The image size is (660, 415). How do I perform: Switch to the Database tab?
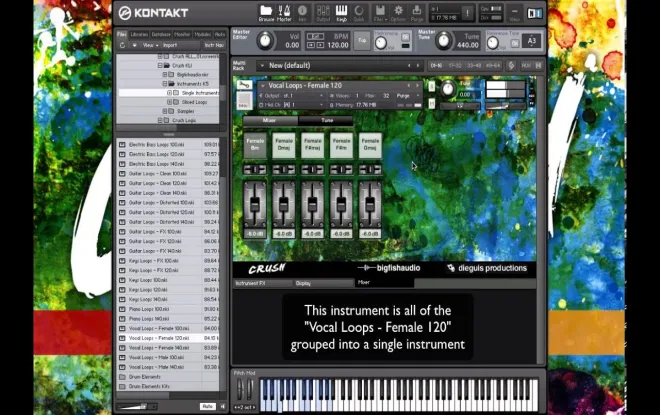[x=161, y=35]
